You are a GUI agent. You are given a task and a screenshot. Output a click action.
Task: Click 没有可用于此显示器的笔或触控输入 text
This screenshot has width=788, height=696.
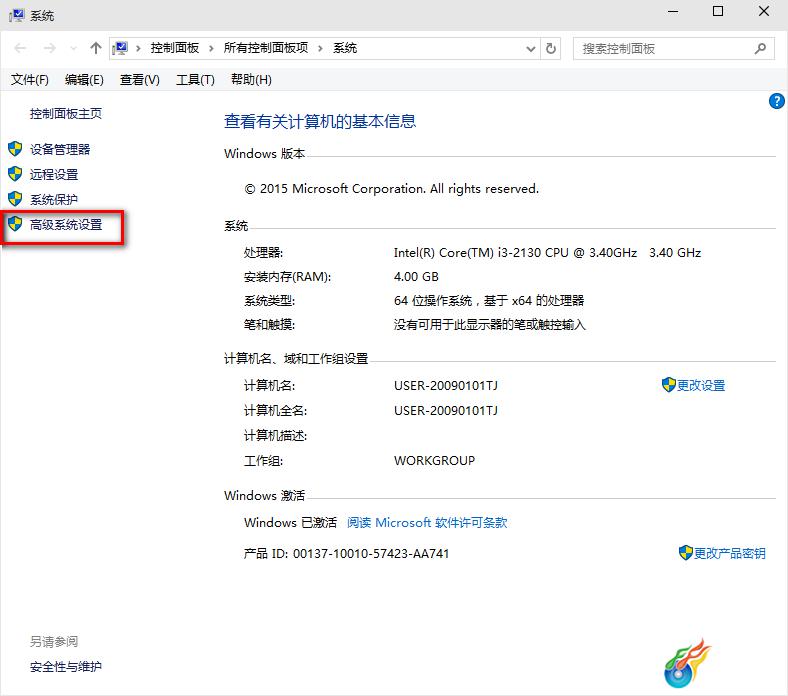(x=489, y=325)
